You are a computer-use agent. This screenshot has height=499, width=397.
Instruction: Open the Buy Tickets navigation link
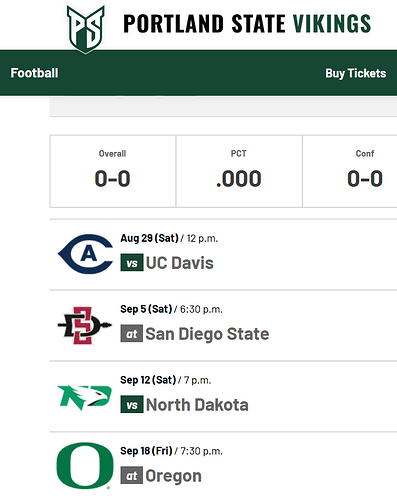coord(356,73)
